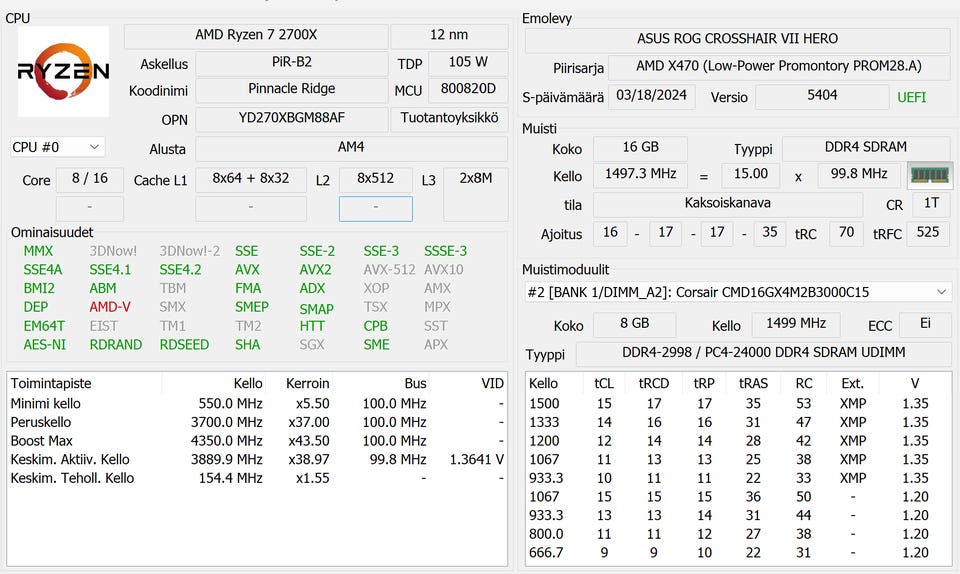Click the Pinnacle Ridge codename field
This screenshot has width=960, height=574.
(291, 89)
